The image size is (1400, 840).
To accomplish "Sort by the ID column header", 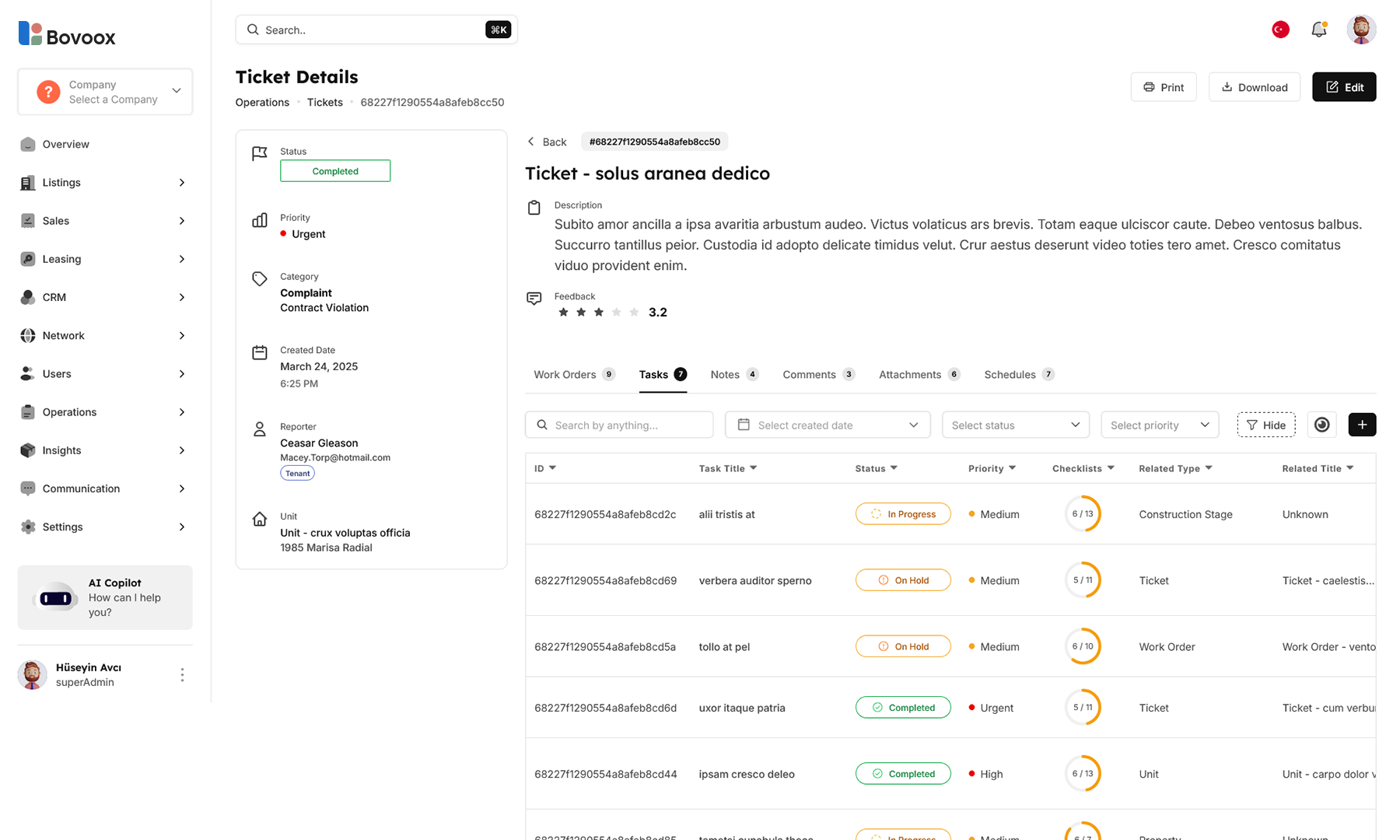I will click(544, 468).
